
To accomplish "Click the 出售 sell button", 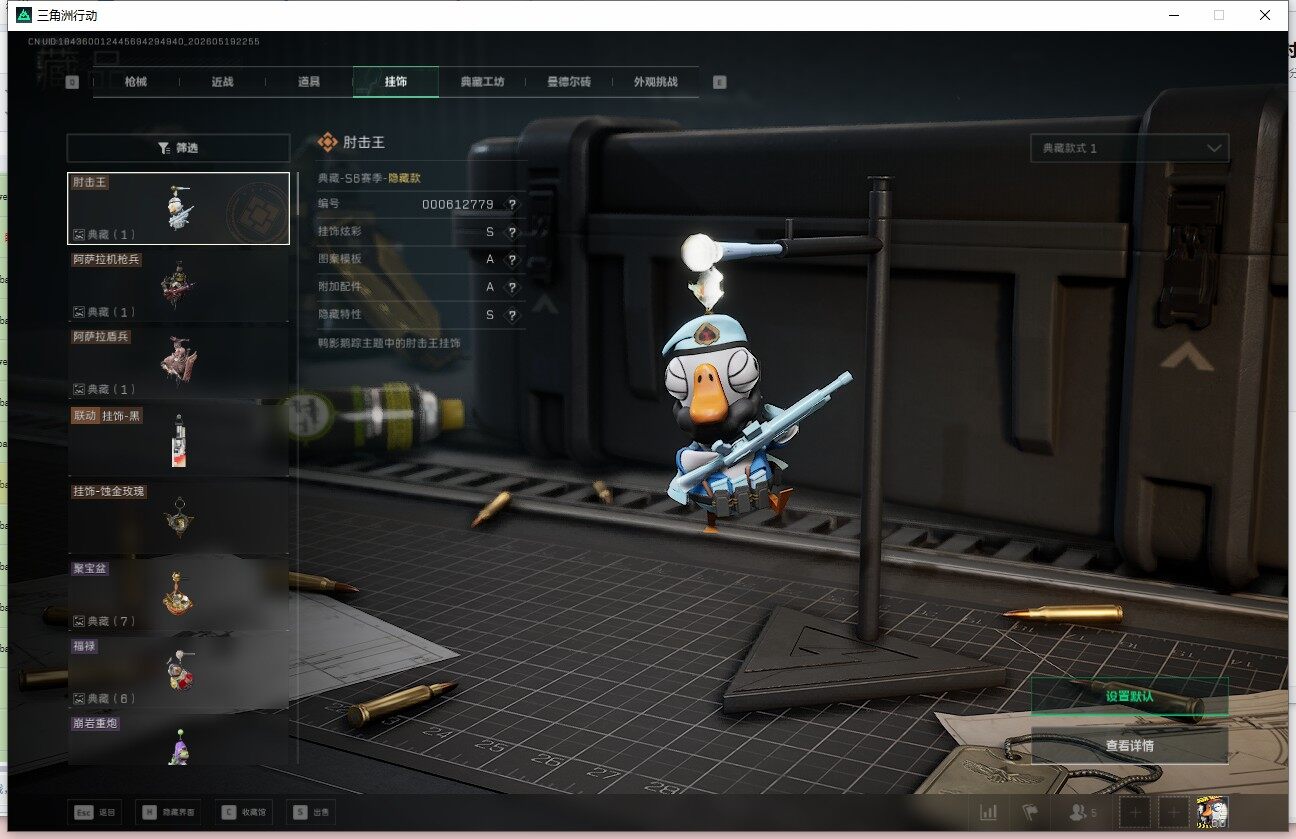I will pyautogui.click(x=311, y=813).
